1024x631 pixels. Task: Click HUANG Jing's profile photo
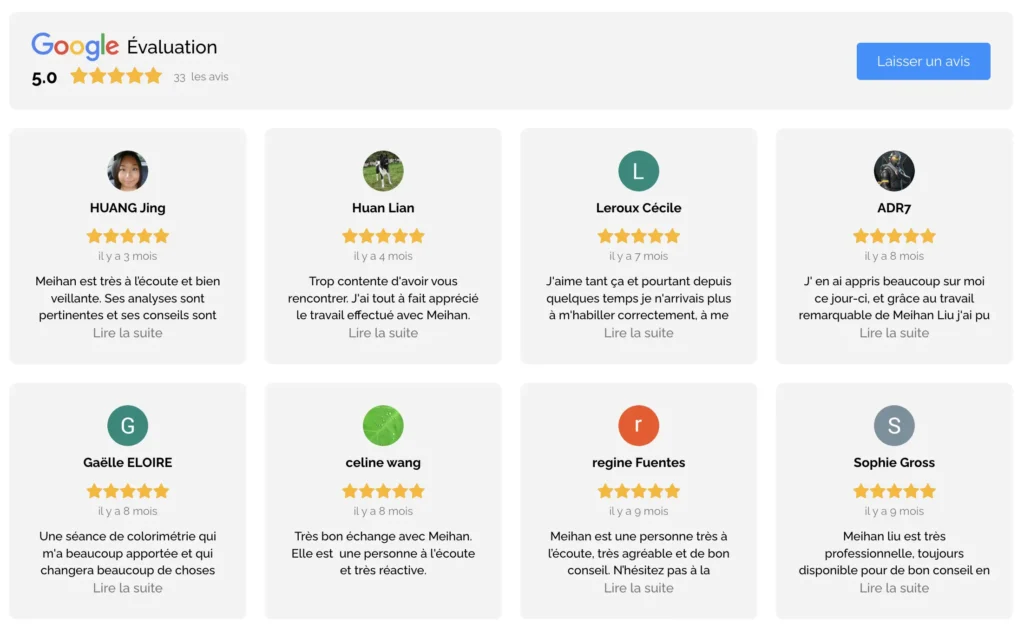128,171
